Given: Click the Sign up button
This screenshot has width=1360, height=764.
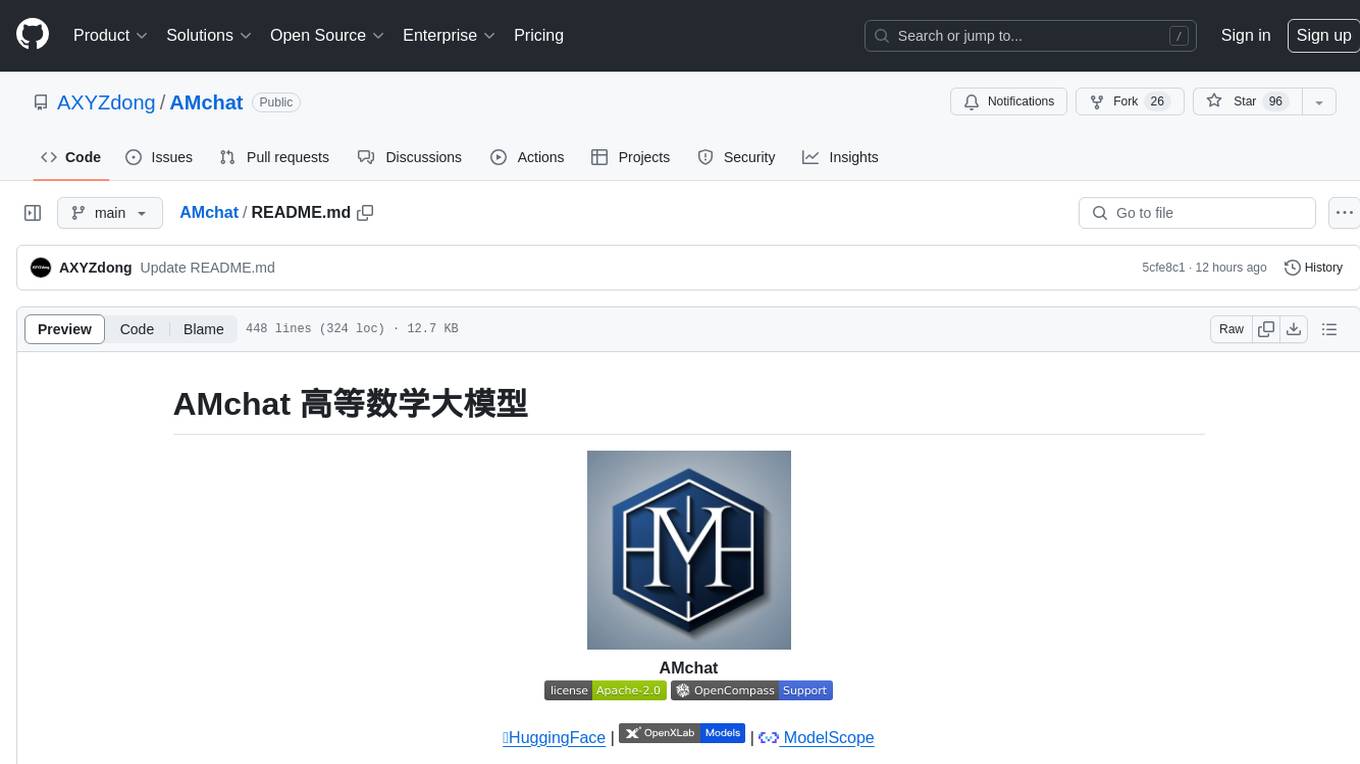Looking at the screenshot, I should pyautogui.click(x=1323, y=35).
